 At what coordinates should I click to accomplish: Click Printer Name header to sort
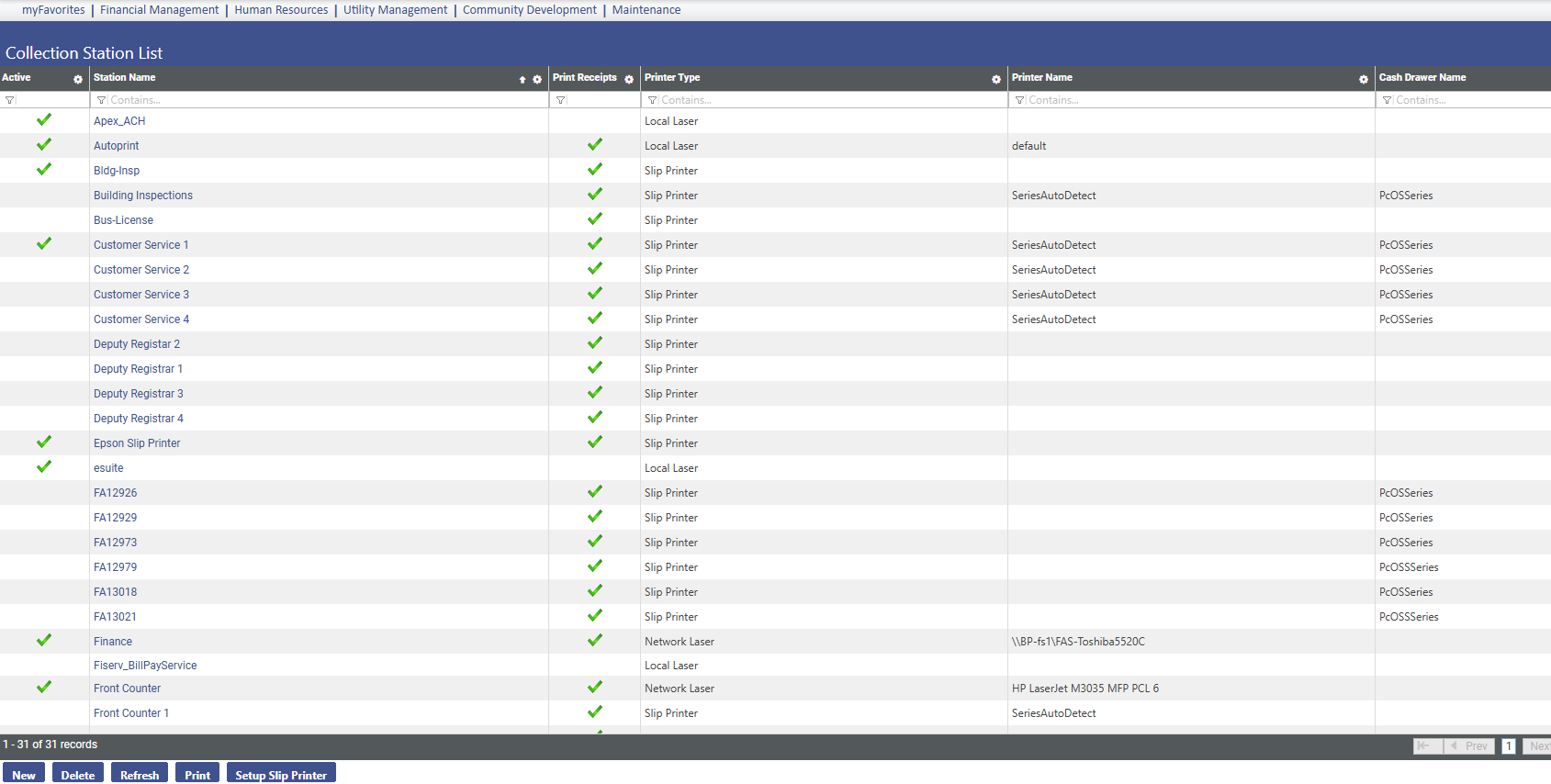point(1042,78)
